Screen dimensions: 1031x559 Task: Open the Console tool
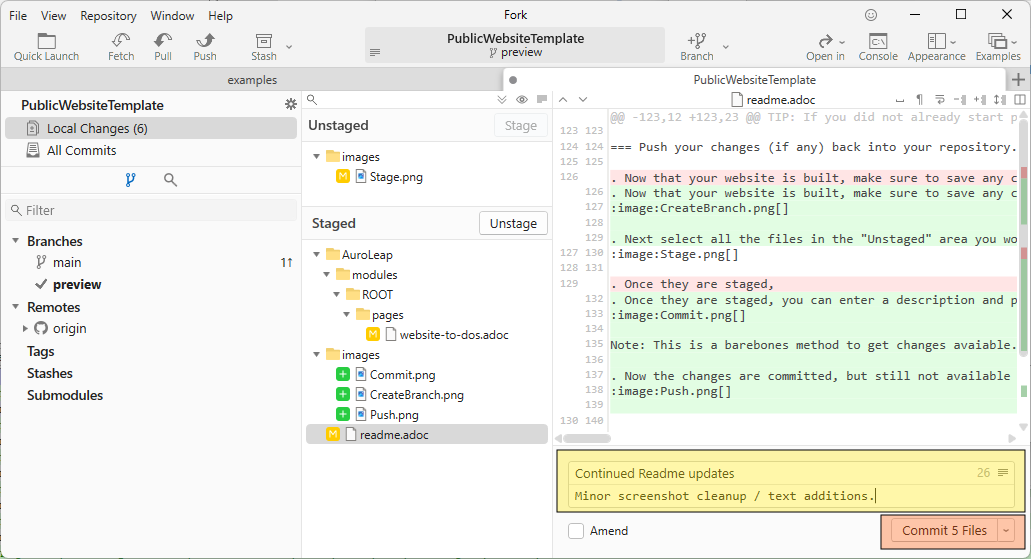point(878,41)
